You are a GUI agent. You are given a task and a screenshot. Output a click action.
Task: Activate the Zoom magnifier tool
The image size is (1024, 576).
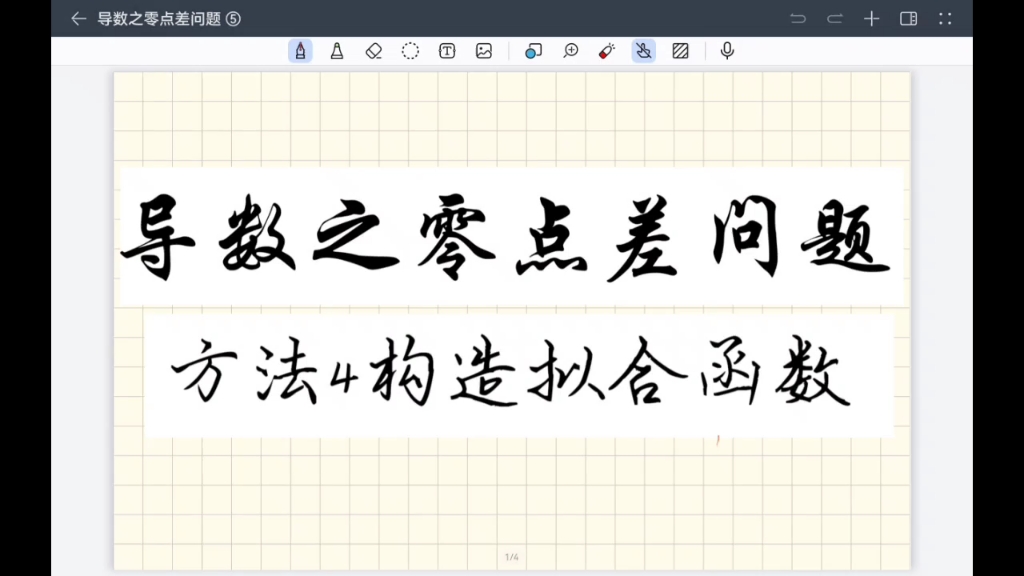pos(570,50)
